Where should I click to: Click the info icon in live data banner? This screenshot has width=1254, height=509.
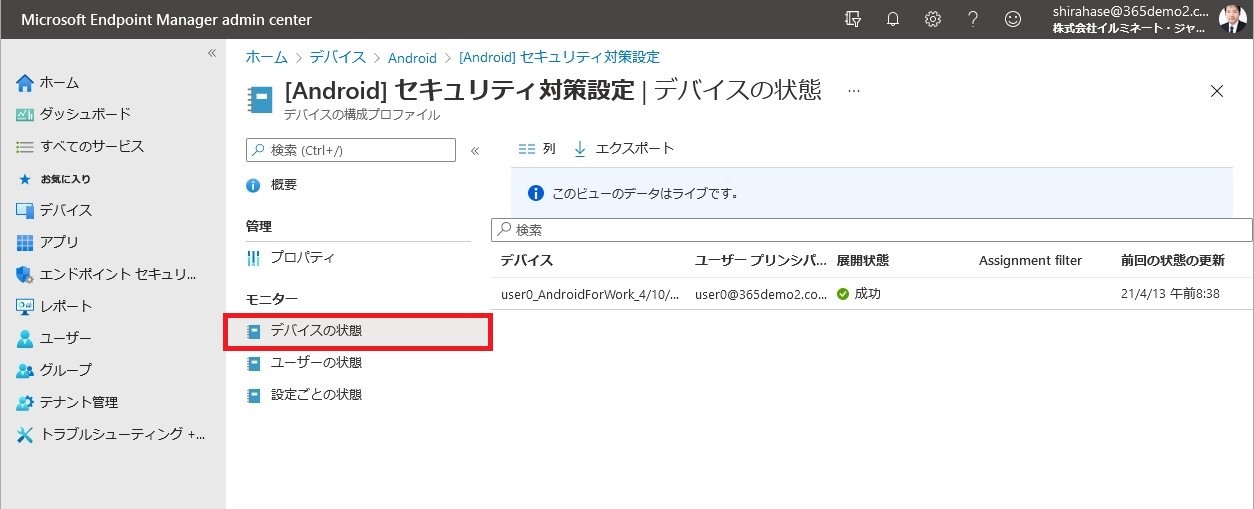pos(536,193)
